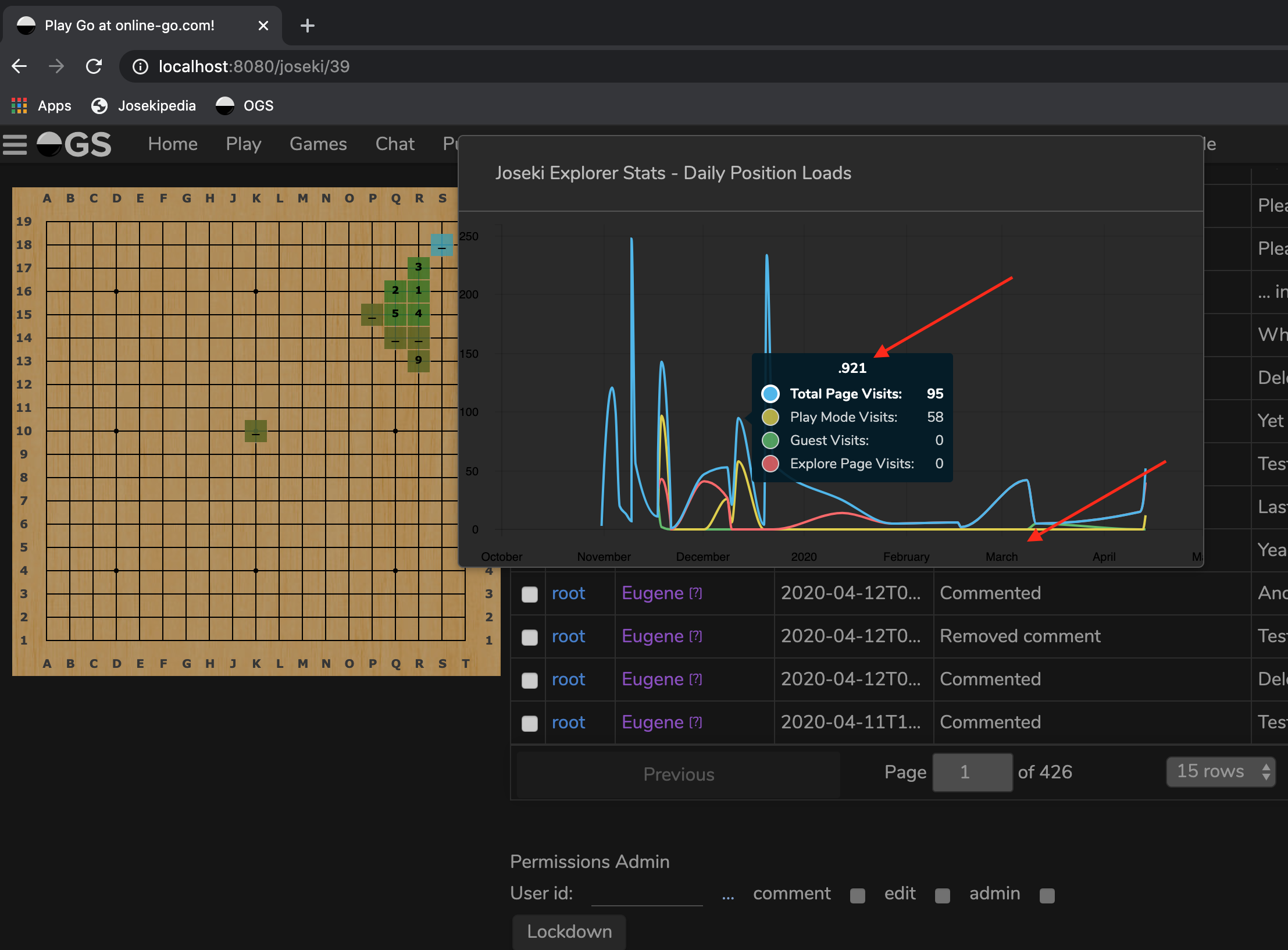The image size is (1288, 950).
Task: Click the Previous page button
Action: pyautogui.click(x=679, y=774)
